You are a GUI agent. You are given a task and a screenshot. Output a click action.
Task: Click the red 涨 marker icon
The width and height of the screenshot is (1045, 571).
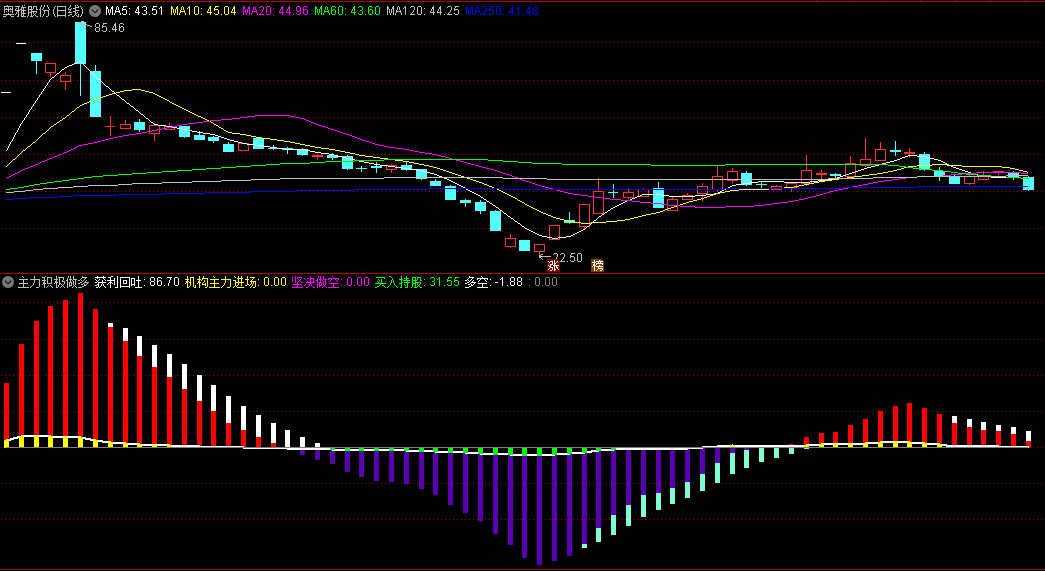553,265
